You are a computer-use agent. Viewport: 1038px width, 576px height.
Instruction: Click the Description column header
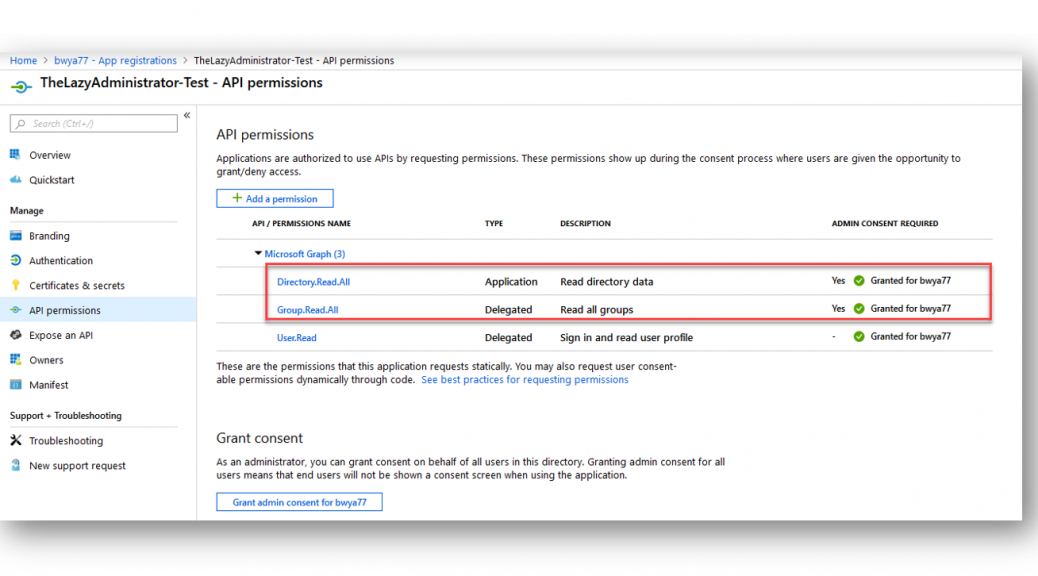pos(585,224)
